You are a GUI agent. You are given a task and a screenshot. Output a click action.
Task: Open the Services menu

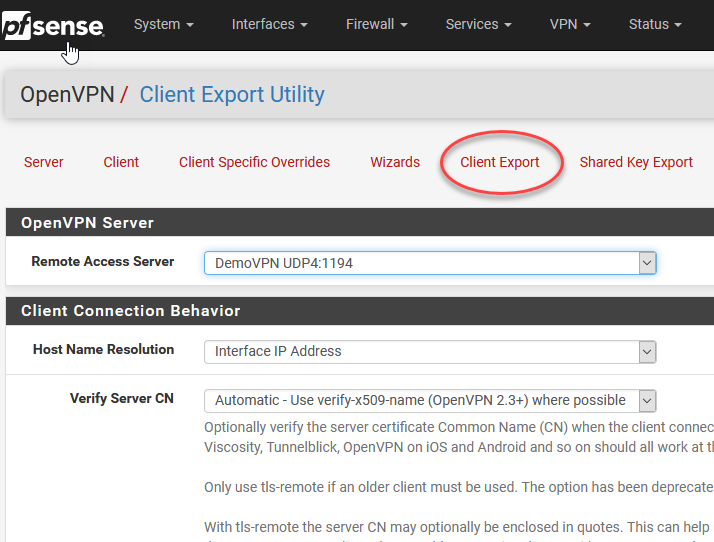pos(478,24)
